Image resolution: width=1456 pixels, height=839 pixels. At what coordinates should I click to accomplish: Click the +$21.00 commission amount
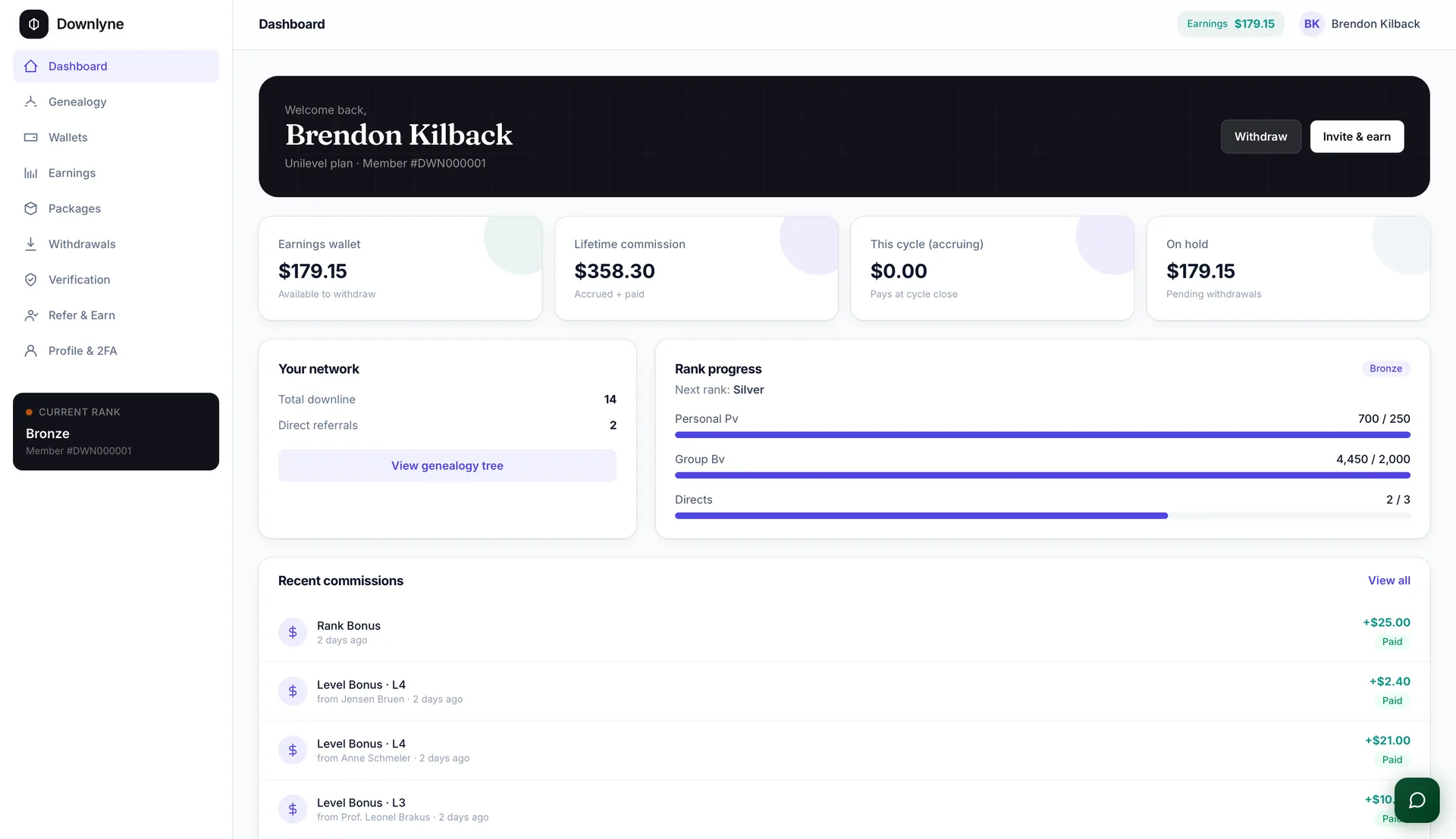click(1387, 740)
